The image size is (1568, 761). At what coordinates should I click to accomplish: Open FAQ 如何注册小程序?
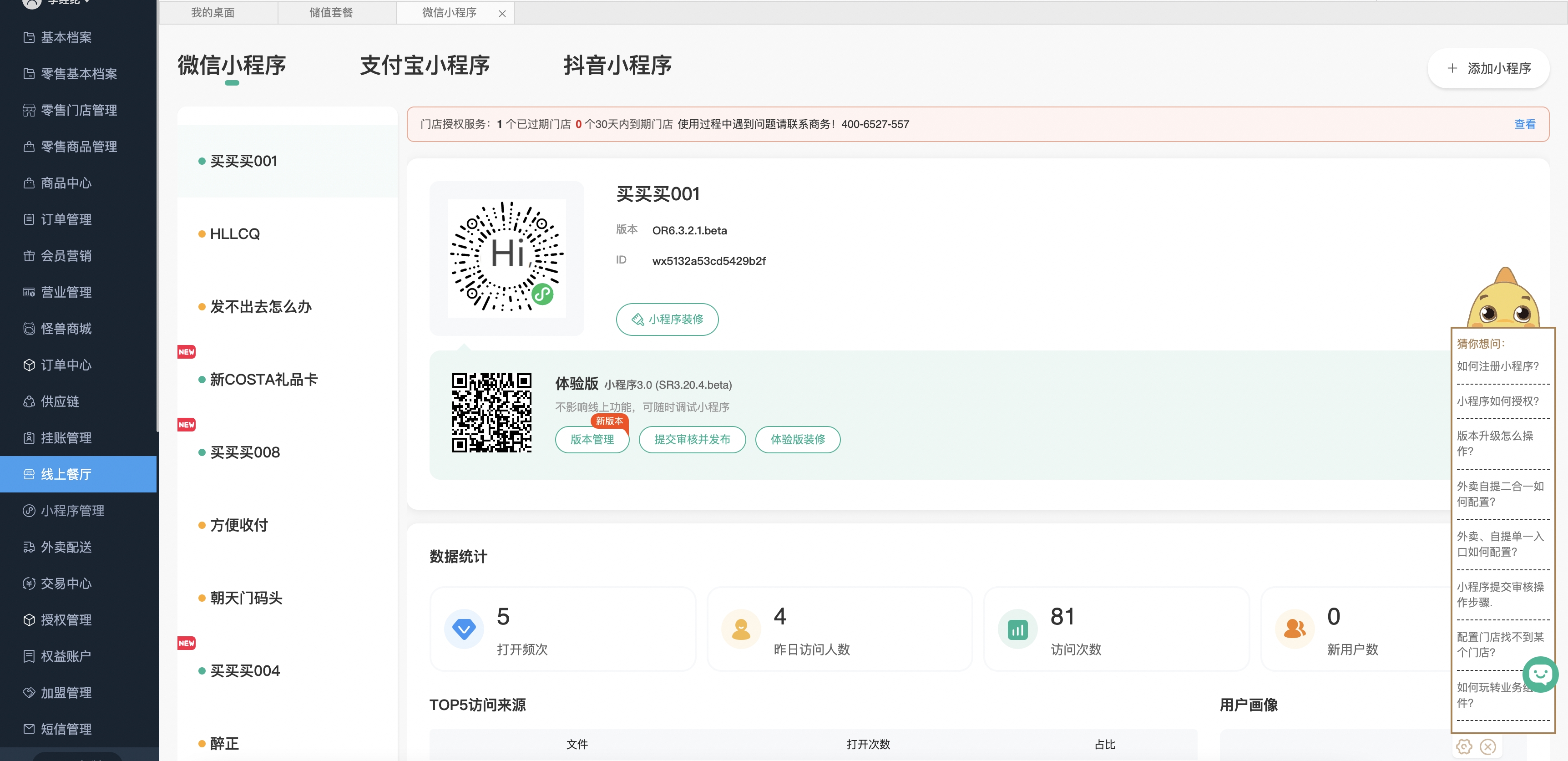point(1497,366)
